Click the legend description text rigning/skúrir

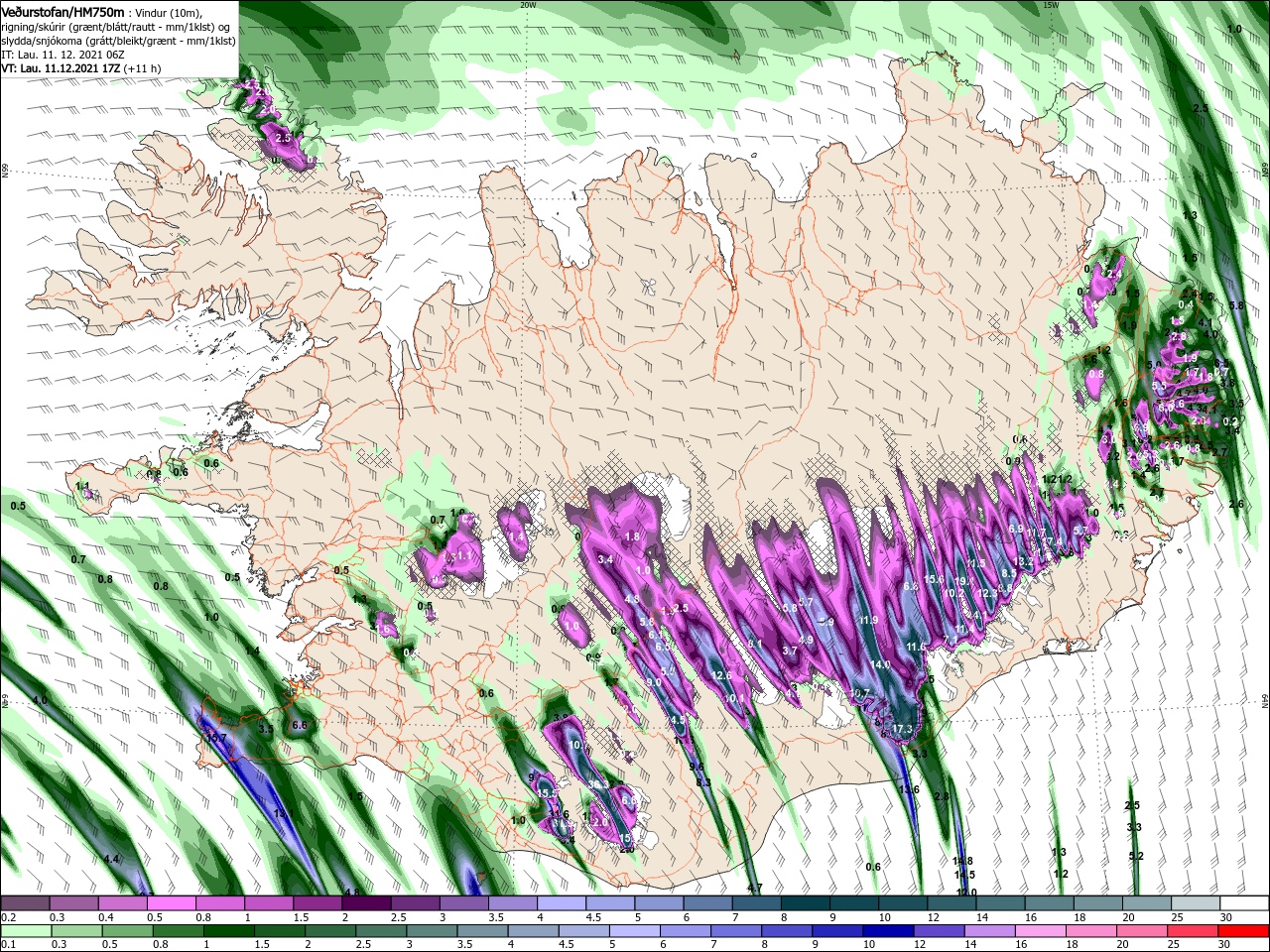(x=36, y=26)
